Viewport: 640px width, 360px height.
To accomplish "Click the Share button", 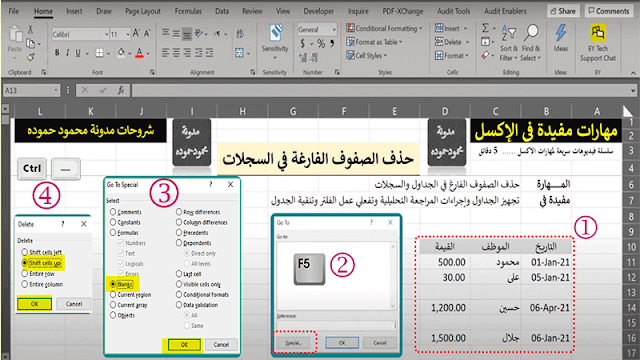I will click(563, 11).
